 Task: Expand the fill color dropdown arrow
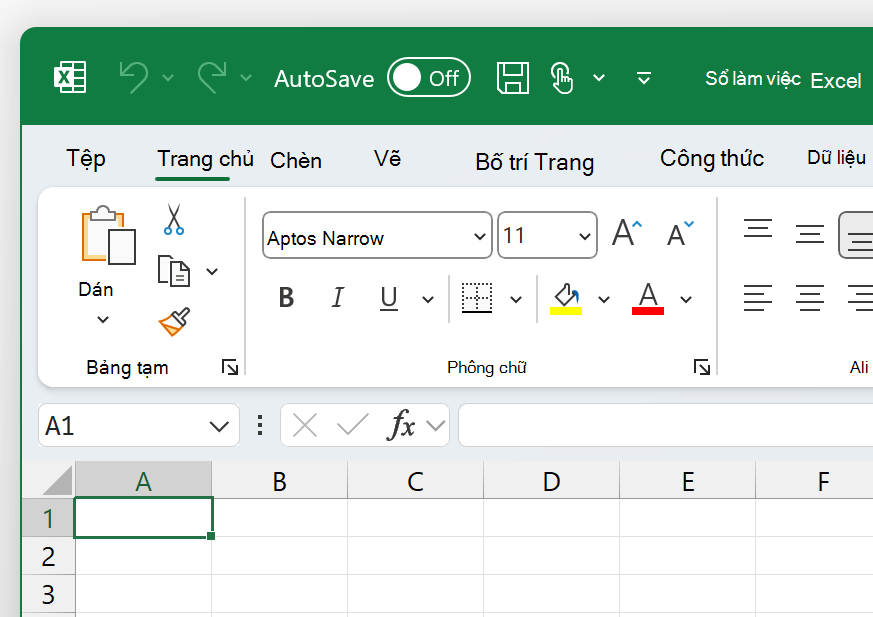(x=602, y=299)
